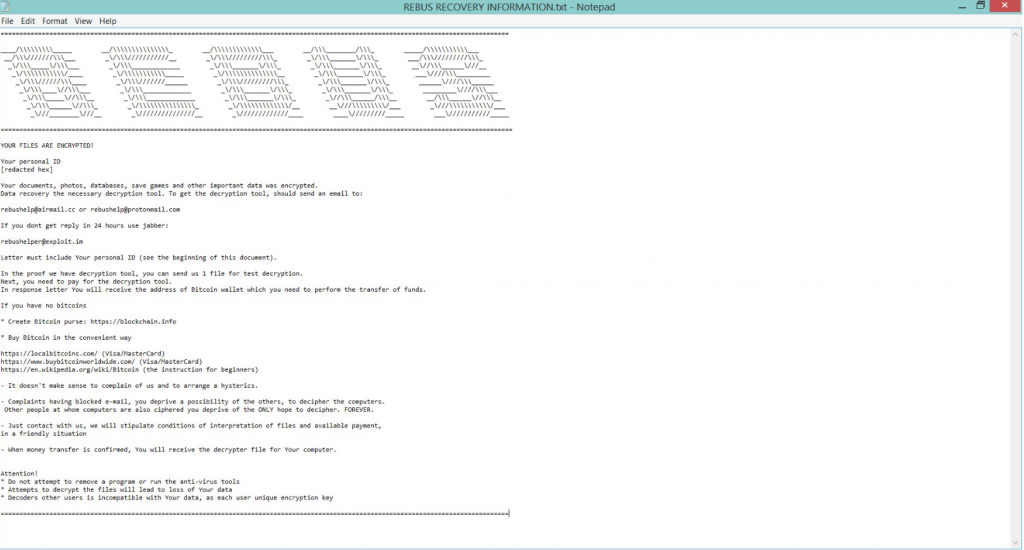Click the https://localbitcoins.com/ line
The height and width of the screenshot is (550, 1024).
click(x=83, y=353)
